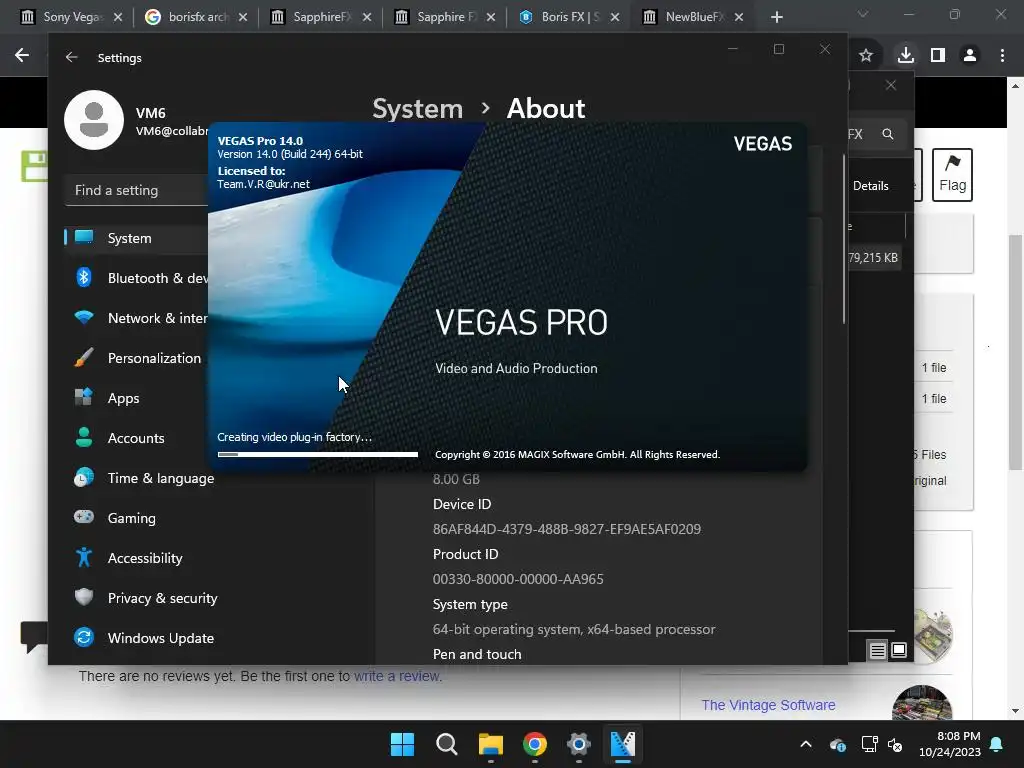The height and width of the screenshot is (768, 1024).
Task: Bookmark this page with the star icon
Action: coord(866,56)
